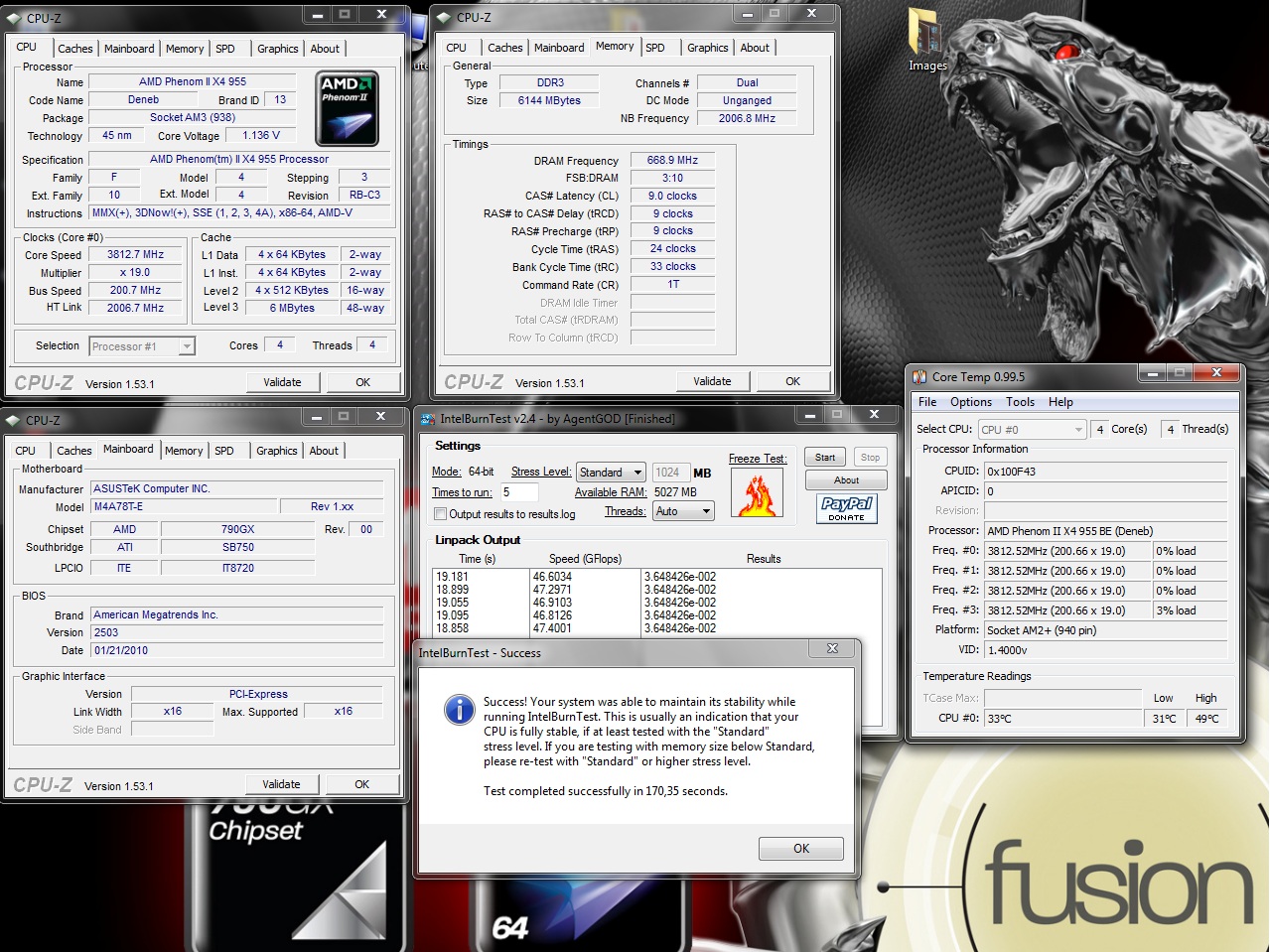Image resolution: width=1270 pixels, height=952 pixels.
Task: Click the IntelBurnTest flame logo
Action: [757, 492]
